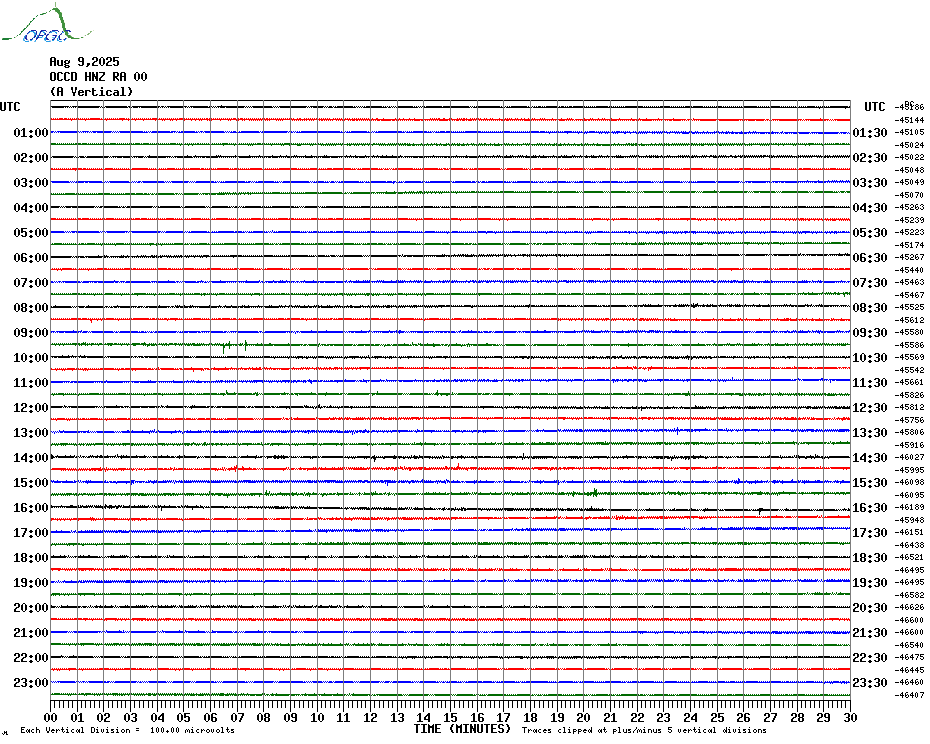Click the '16:30' time label on the right
The image size is (930, 744).
point(870,507)
